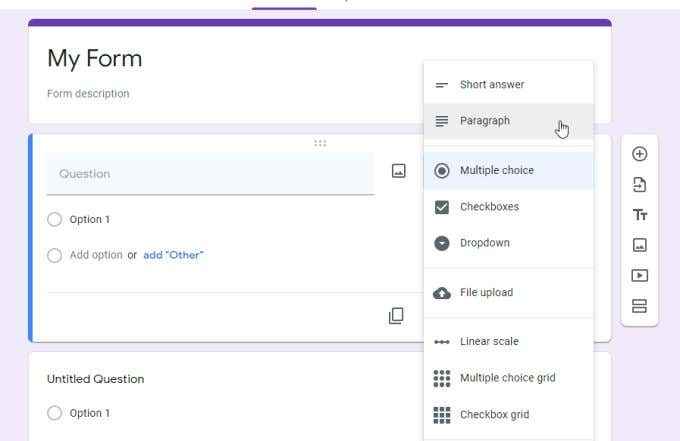680x441 pixels.
Task: Choose Linear scale question type
Action: (x=508, y=342)
